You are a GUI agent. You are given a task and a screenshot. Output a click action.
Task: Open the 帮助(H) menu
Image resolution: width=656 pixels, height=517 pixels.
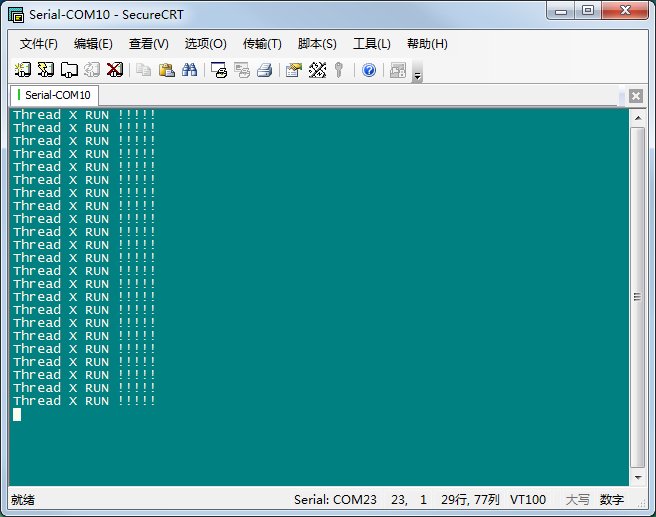[427, 44]
